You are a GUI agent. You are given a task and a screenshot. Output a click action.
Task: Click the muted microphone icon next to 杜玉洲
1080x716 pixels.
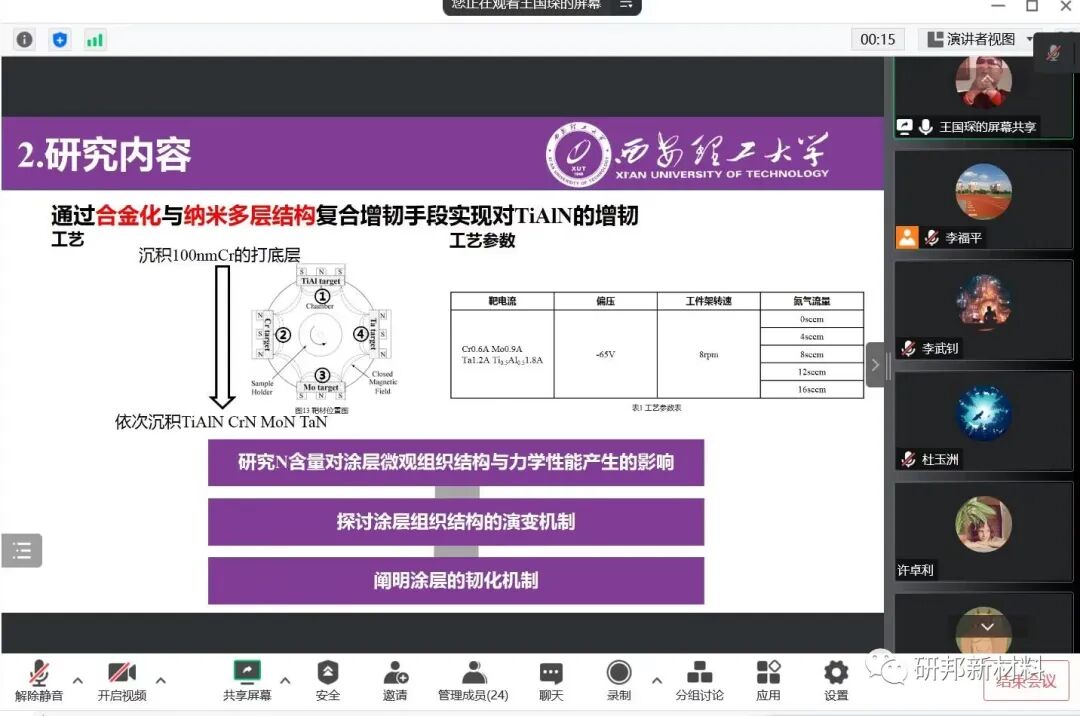click(x=908, y=459)
